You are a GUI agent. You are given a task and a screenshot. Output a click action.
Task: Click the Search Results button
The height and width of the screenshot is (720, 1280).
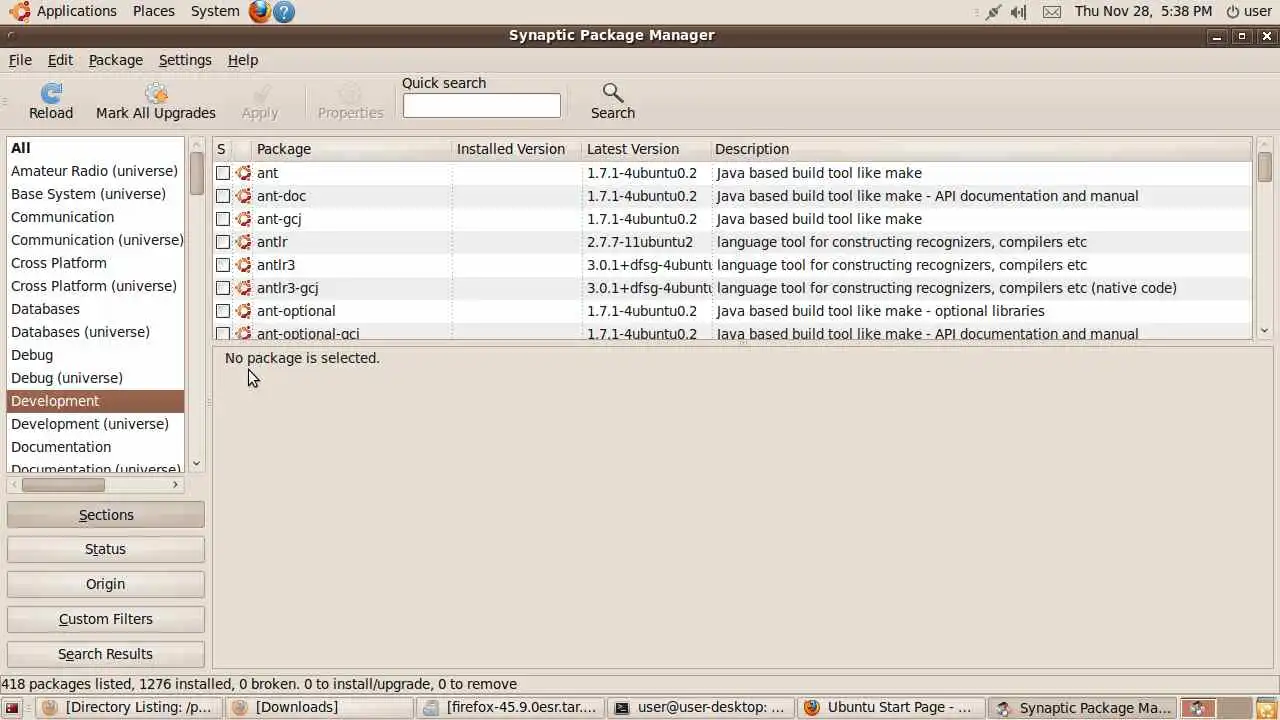[x=106, y=654]
